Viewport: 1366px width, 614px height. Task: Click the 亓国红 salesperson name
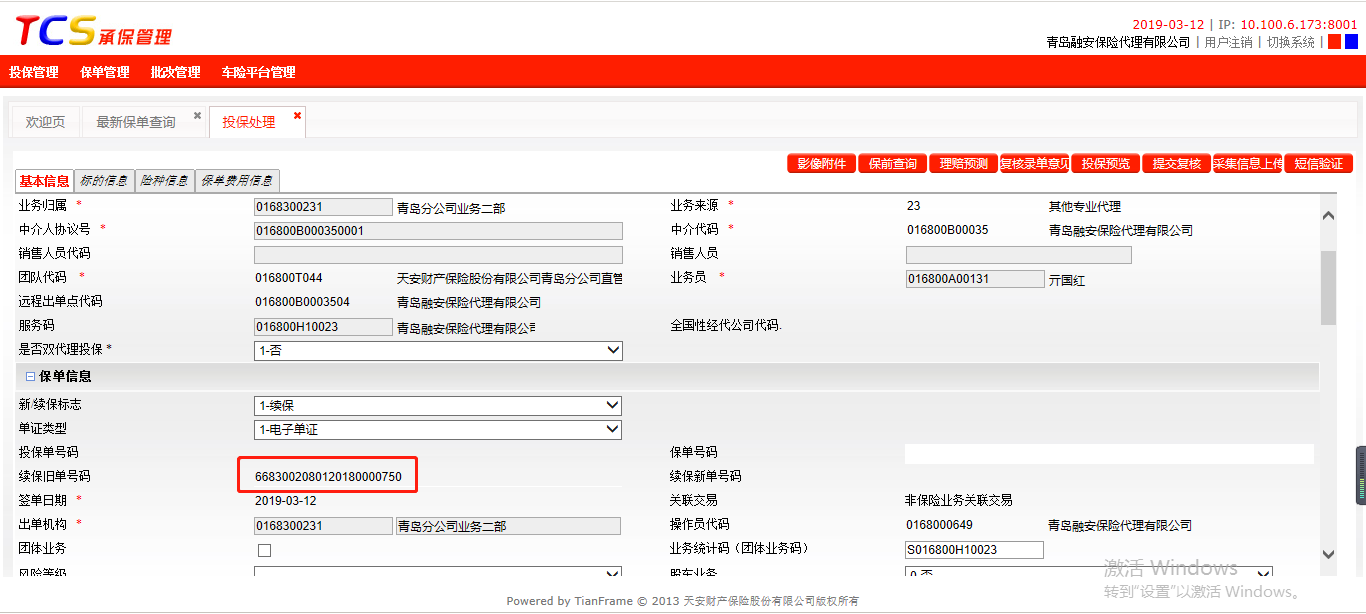point(1067,281)
